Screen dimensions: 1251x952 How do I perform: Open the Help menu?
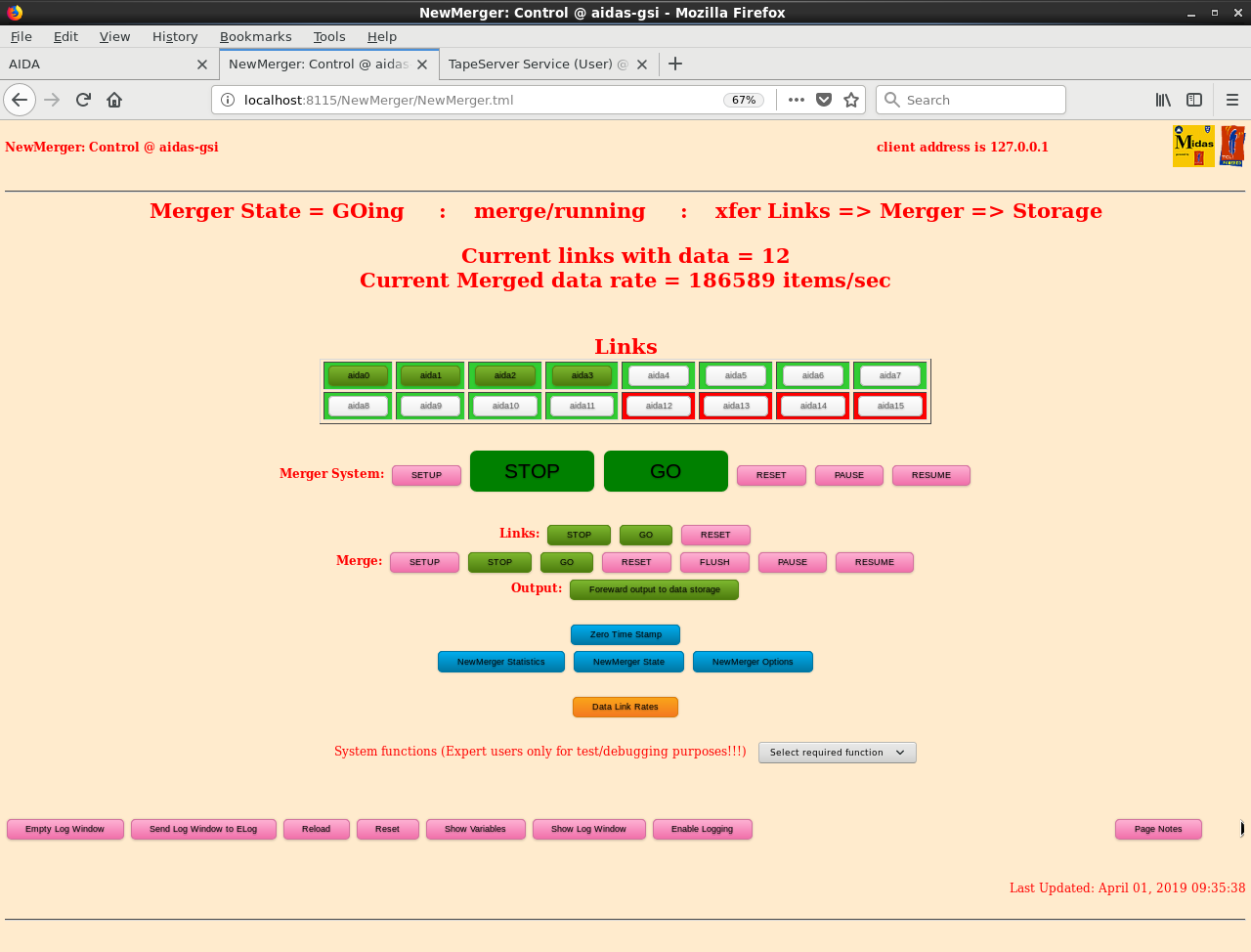point(382,36)
